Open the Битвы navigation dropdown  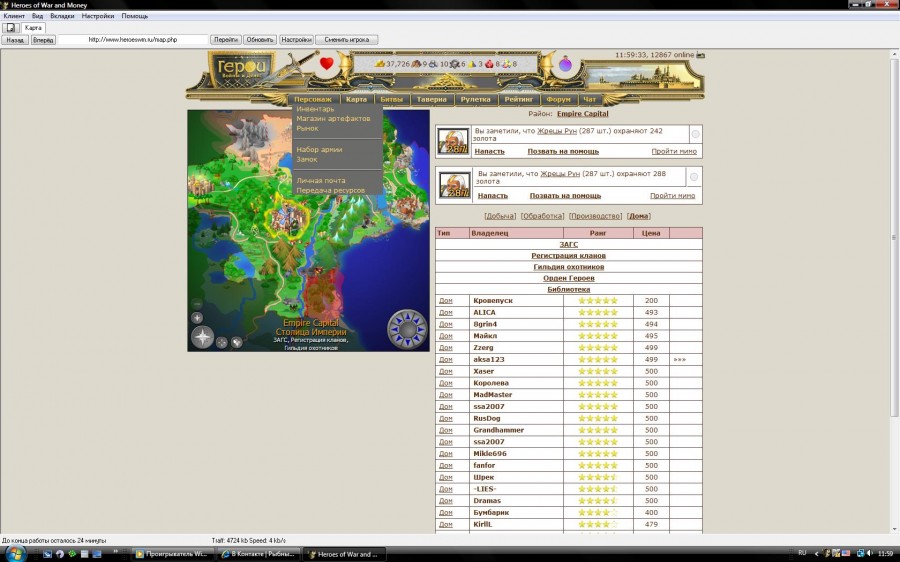tap(391, 99)
